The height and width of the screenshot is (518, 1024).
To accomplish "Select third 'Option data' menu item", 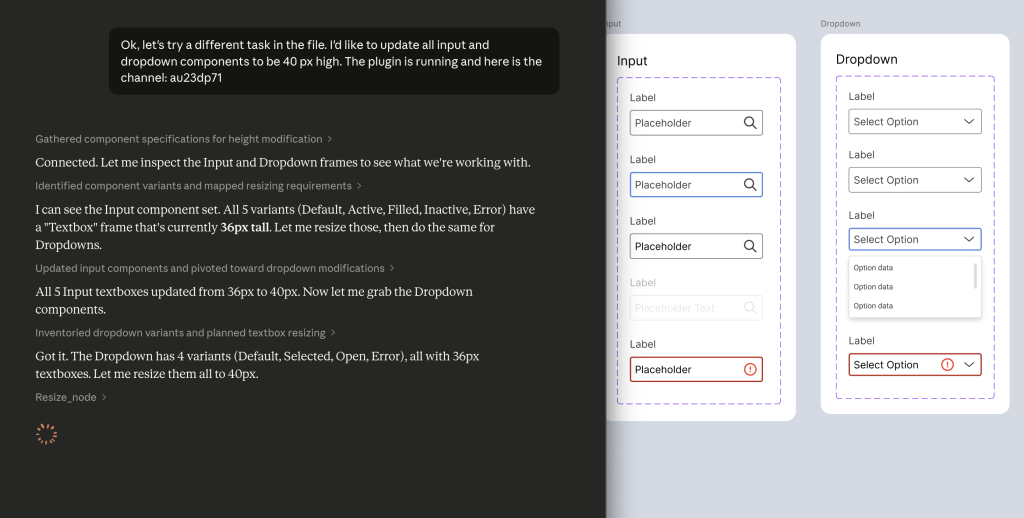I will point(873,306).
